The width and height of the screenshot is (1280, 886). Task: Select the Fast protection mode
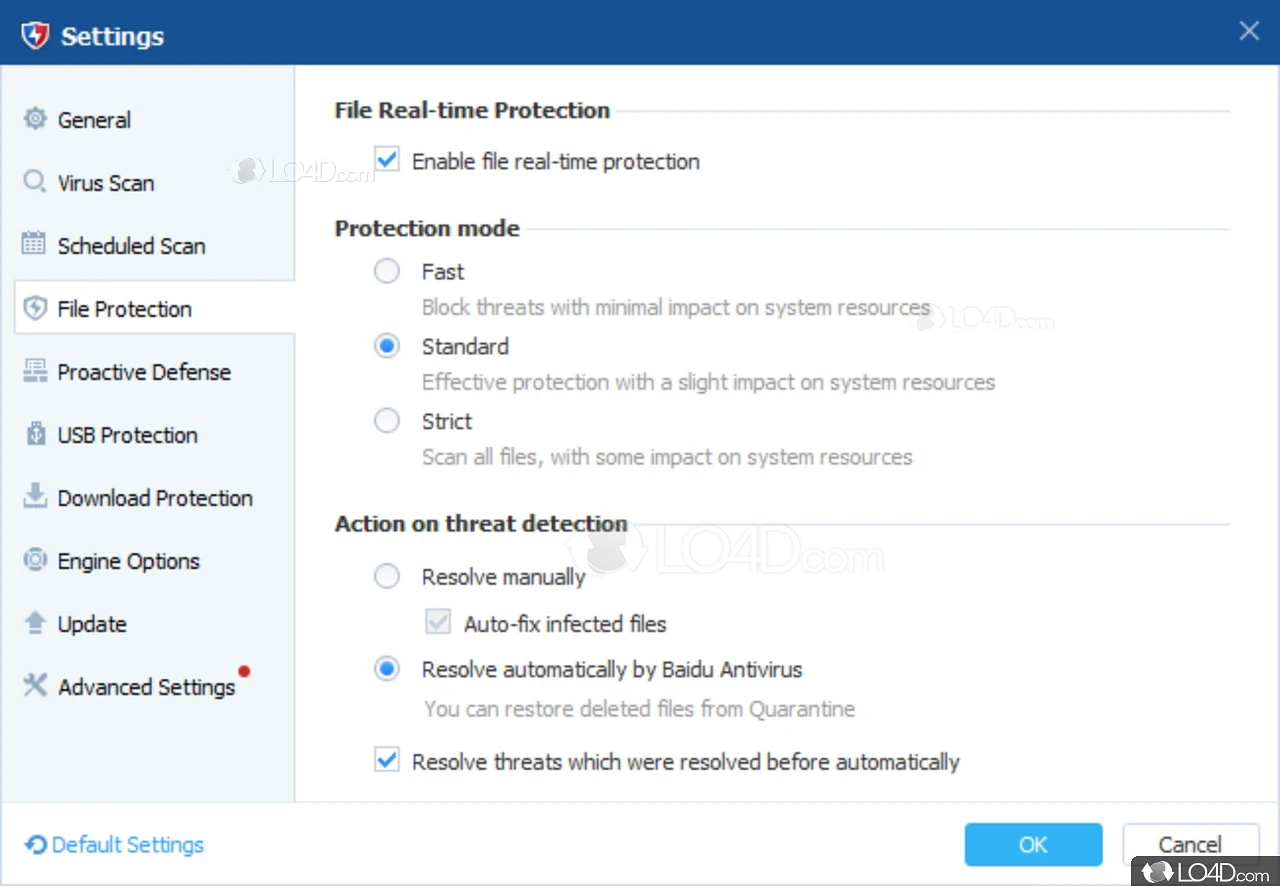pos(387,271)
